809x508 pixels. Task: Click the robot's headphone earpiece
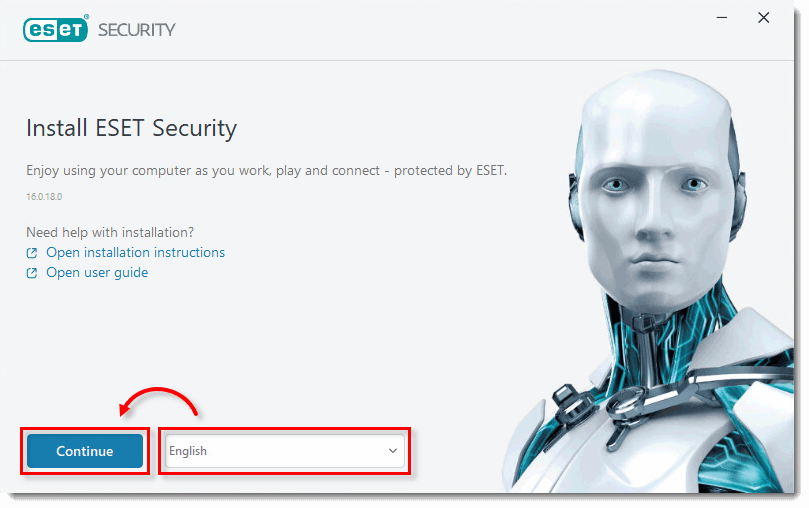pos(578,206)
